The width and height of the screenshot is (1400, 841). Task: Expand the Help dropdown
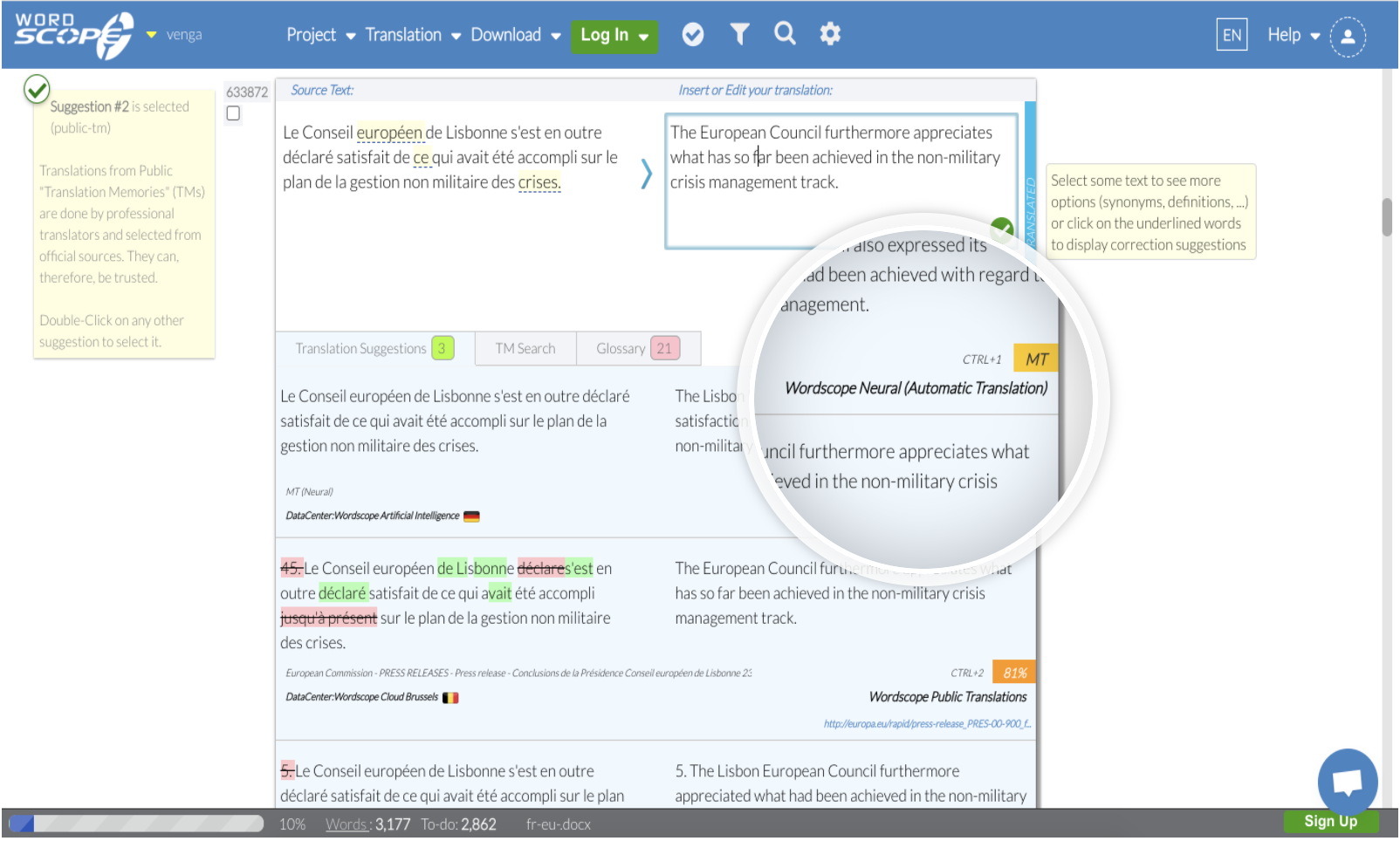(x=1290, y=35)
